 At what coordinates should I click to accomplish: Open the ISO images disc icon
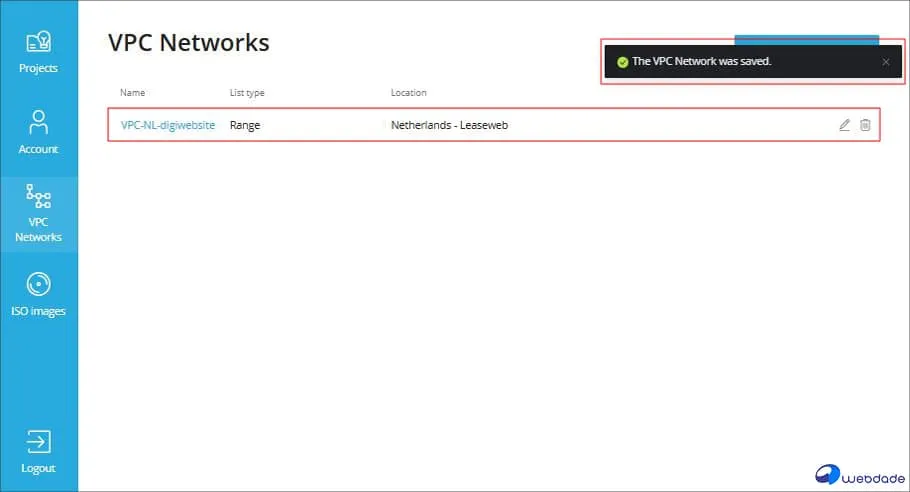point(38,284)
